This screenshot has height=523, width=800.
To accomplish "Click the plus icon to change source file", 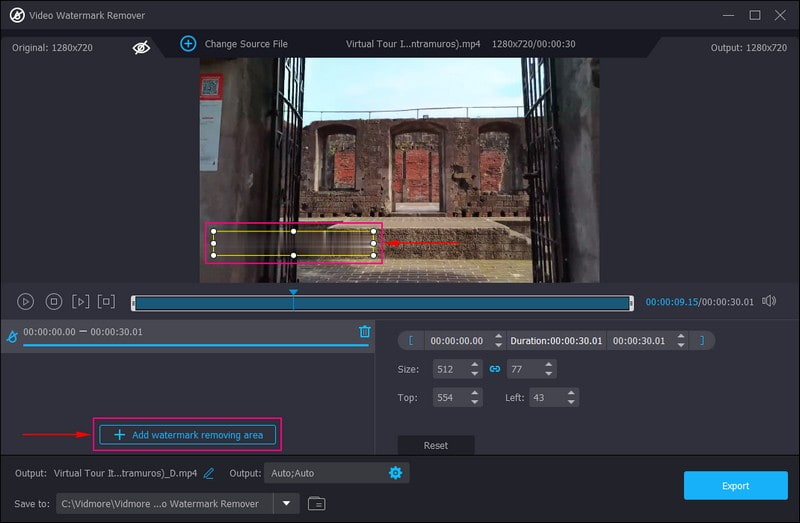I will [x=188, y=44].
